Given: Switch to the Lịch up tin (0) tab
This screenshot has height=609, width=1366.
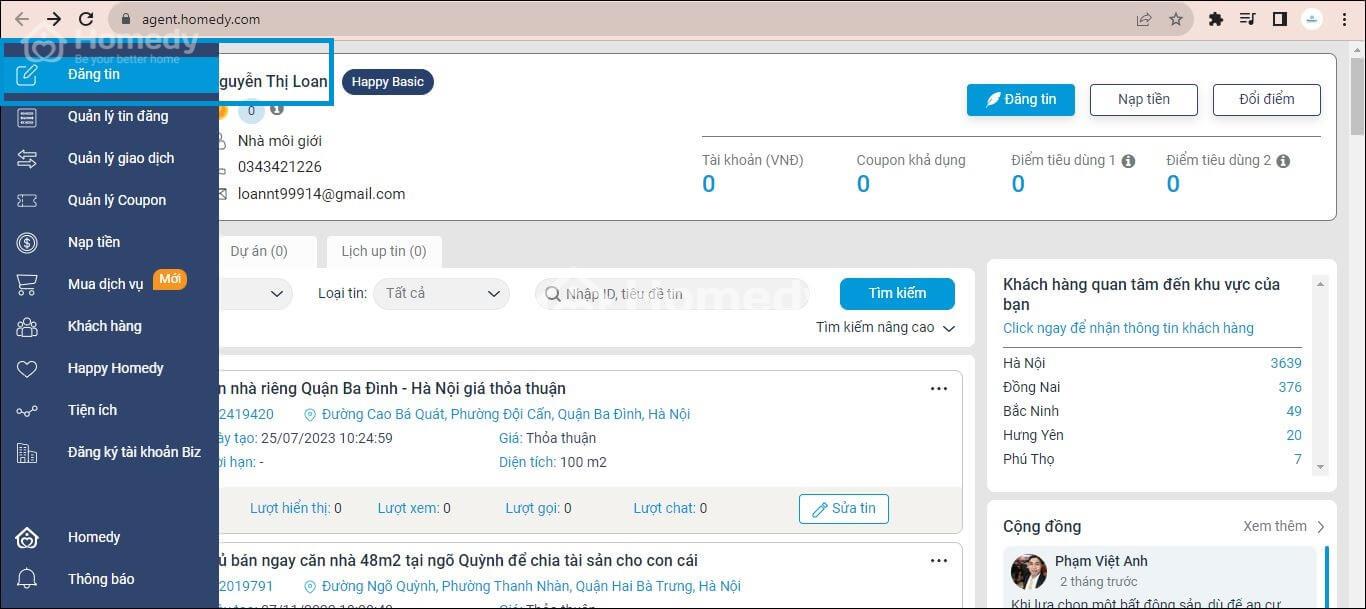Looking at the screenshot, I should click(x=383, y=251).
